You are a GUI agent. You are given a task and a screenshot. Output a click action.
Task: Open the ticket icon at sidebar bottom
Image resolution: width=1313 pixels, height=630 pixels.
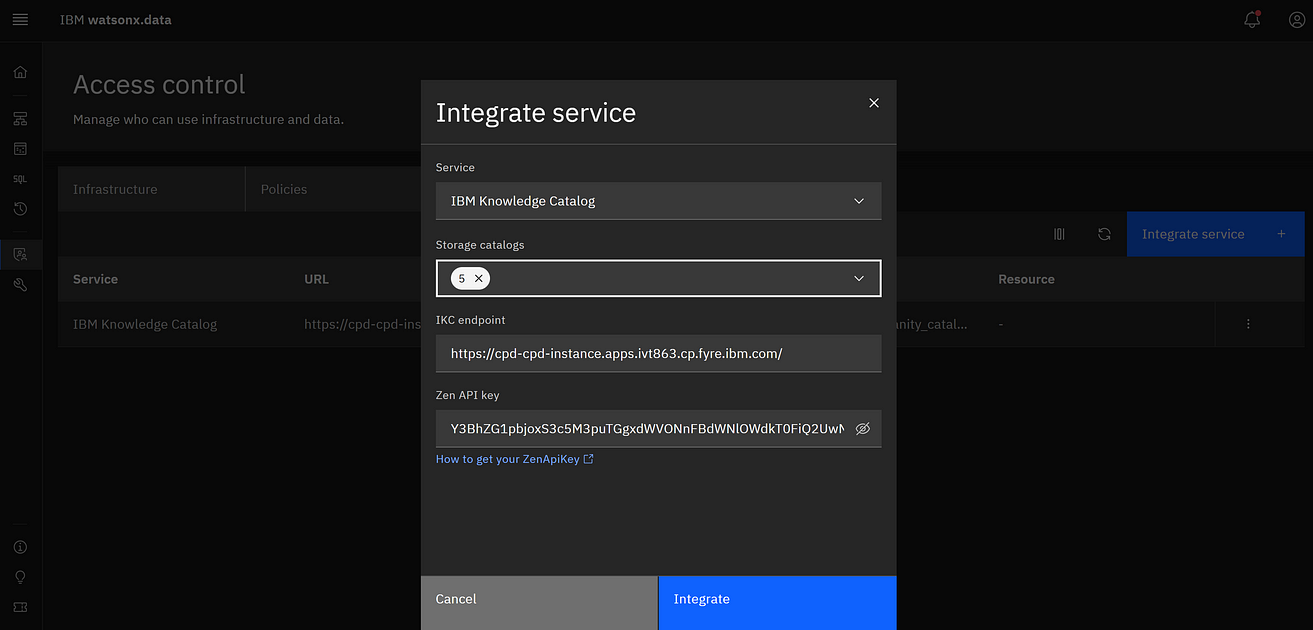tap(20, 607)
